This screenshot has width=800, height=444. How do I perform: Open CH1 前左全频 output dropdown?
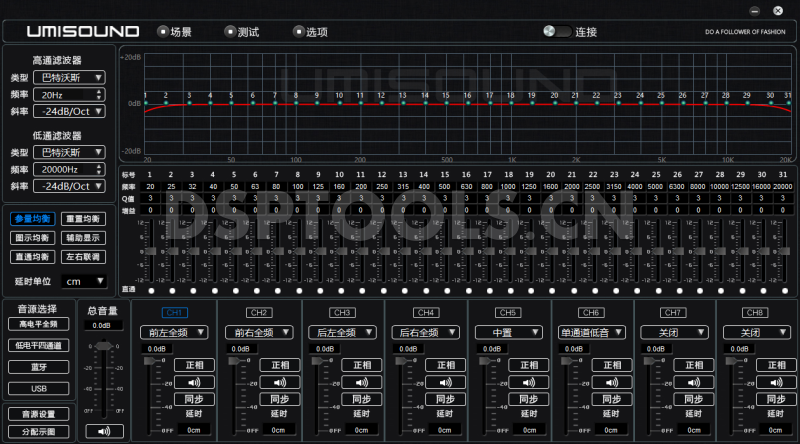tap(173, 333)
